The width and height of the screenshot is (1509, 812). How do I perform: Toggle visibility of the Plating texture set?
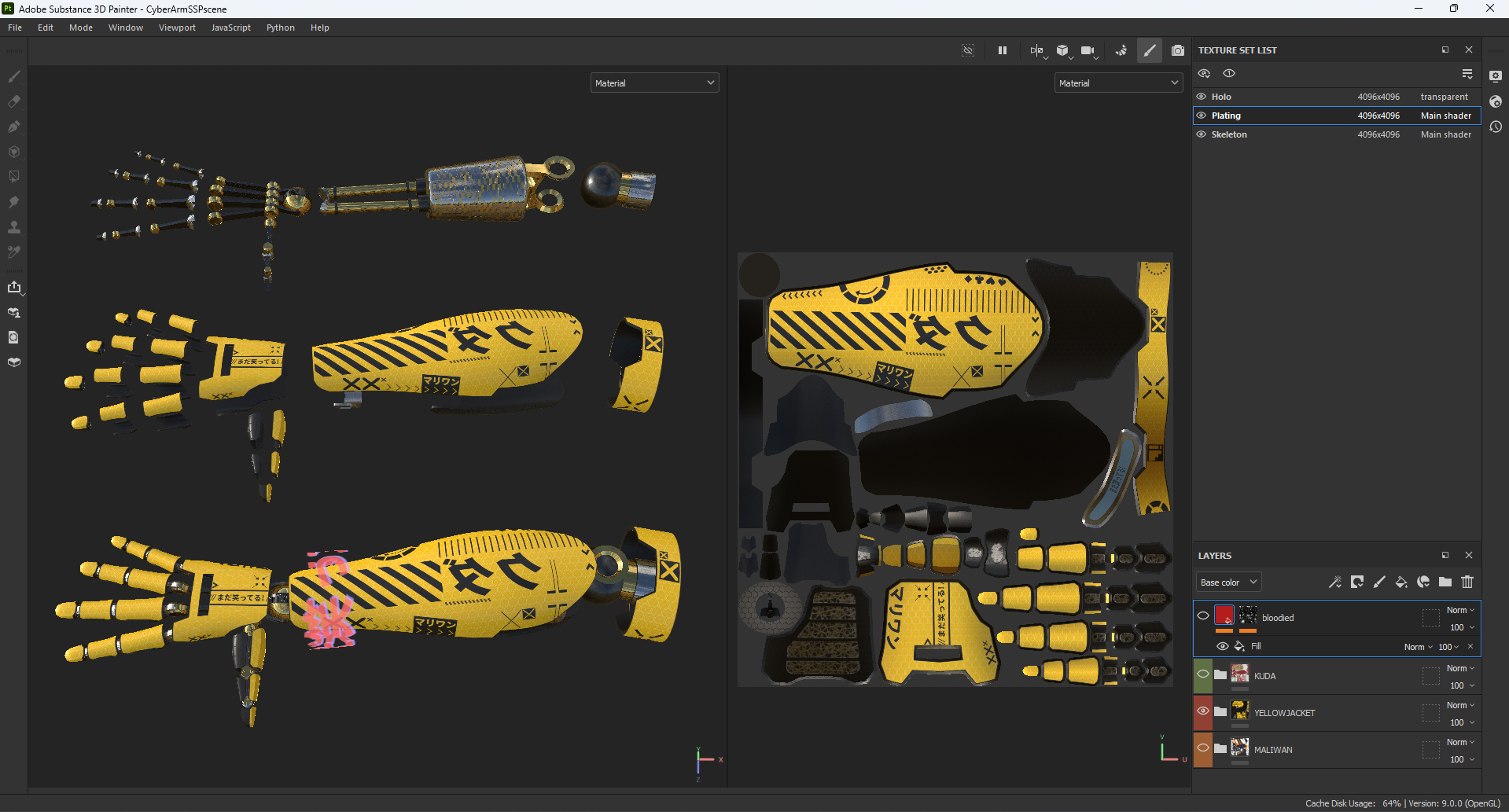tap(1202, 116)
